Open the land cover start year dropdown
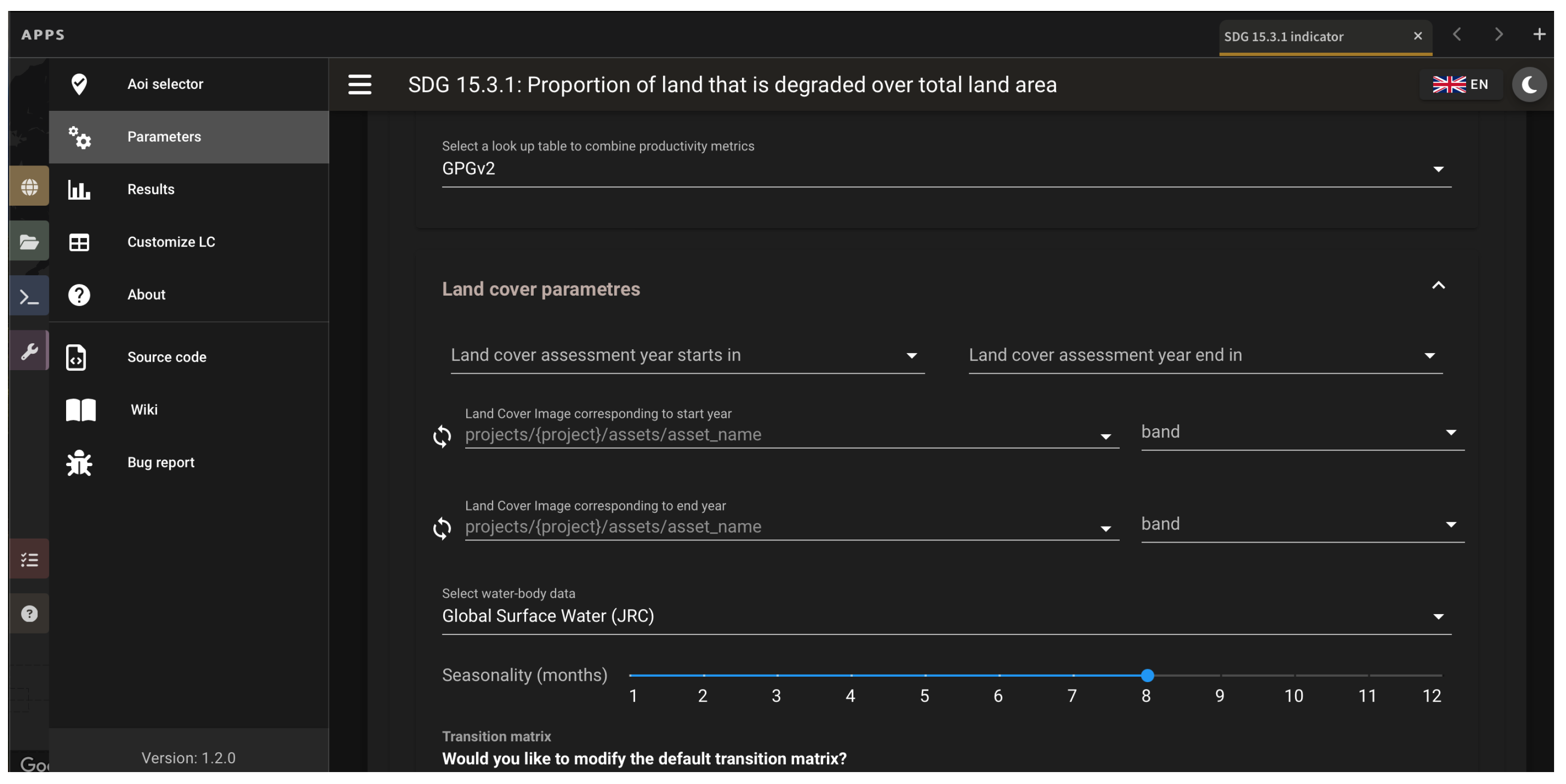Screen dimensions: 1566x784 coord(687,355)
